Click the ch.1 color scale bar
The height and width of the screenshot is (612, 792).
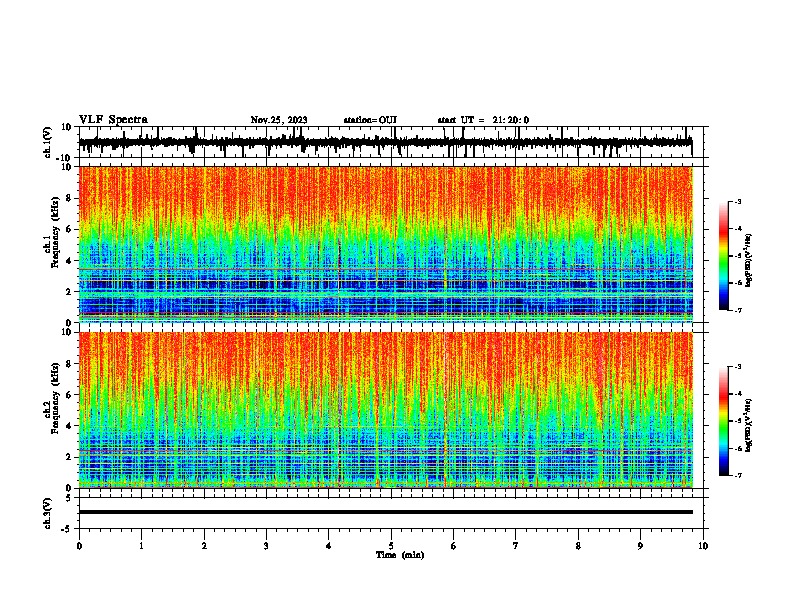click(724, 256)
